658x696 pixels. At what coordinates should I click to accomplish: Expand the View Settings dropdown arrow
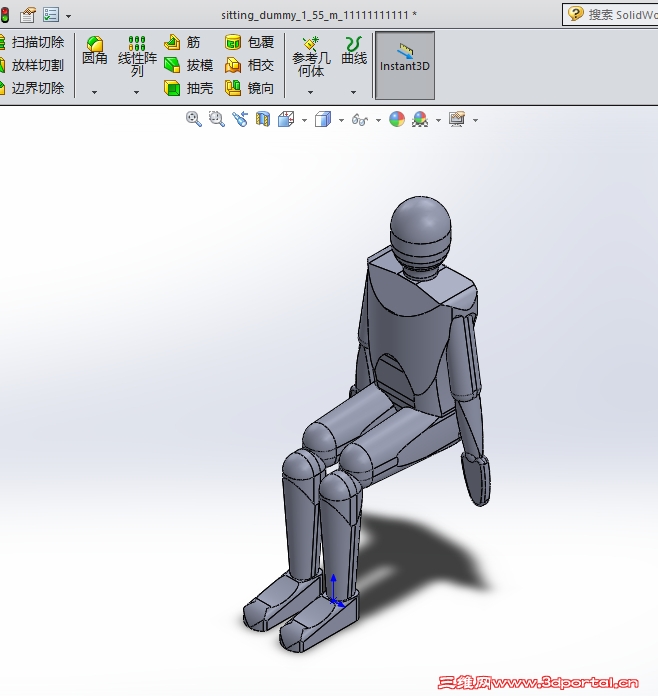[x=475, y=120]
